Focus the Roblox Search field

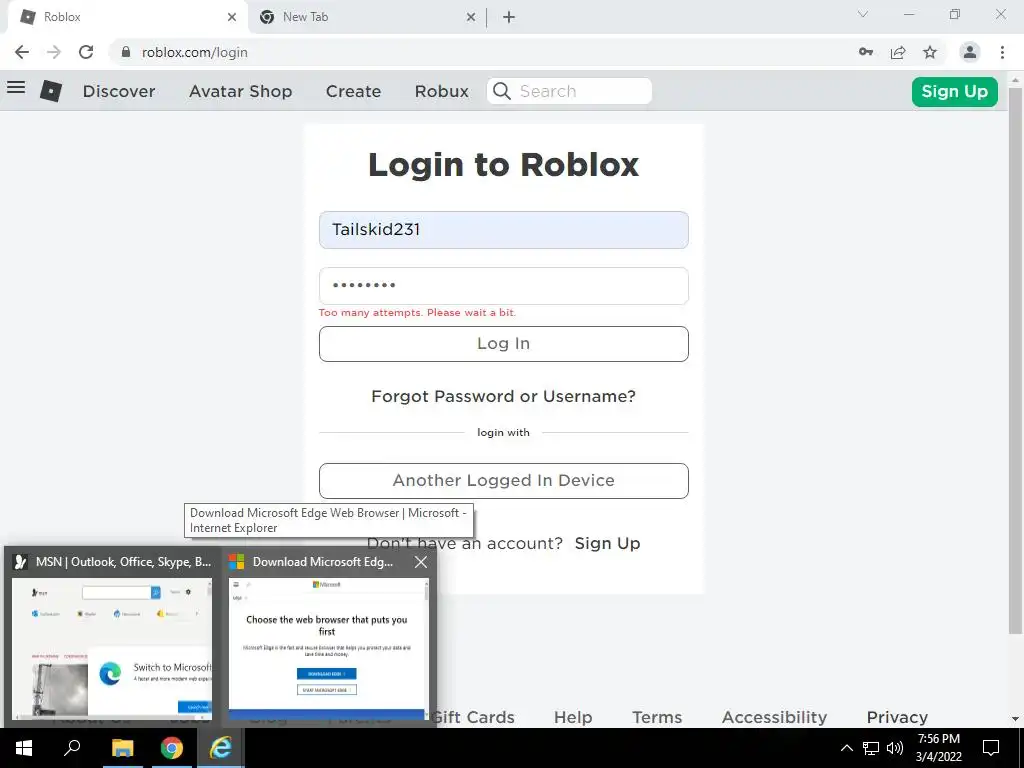[569, 91]
